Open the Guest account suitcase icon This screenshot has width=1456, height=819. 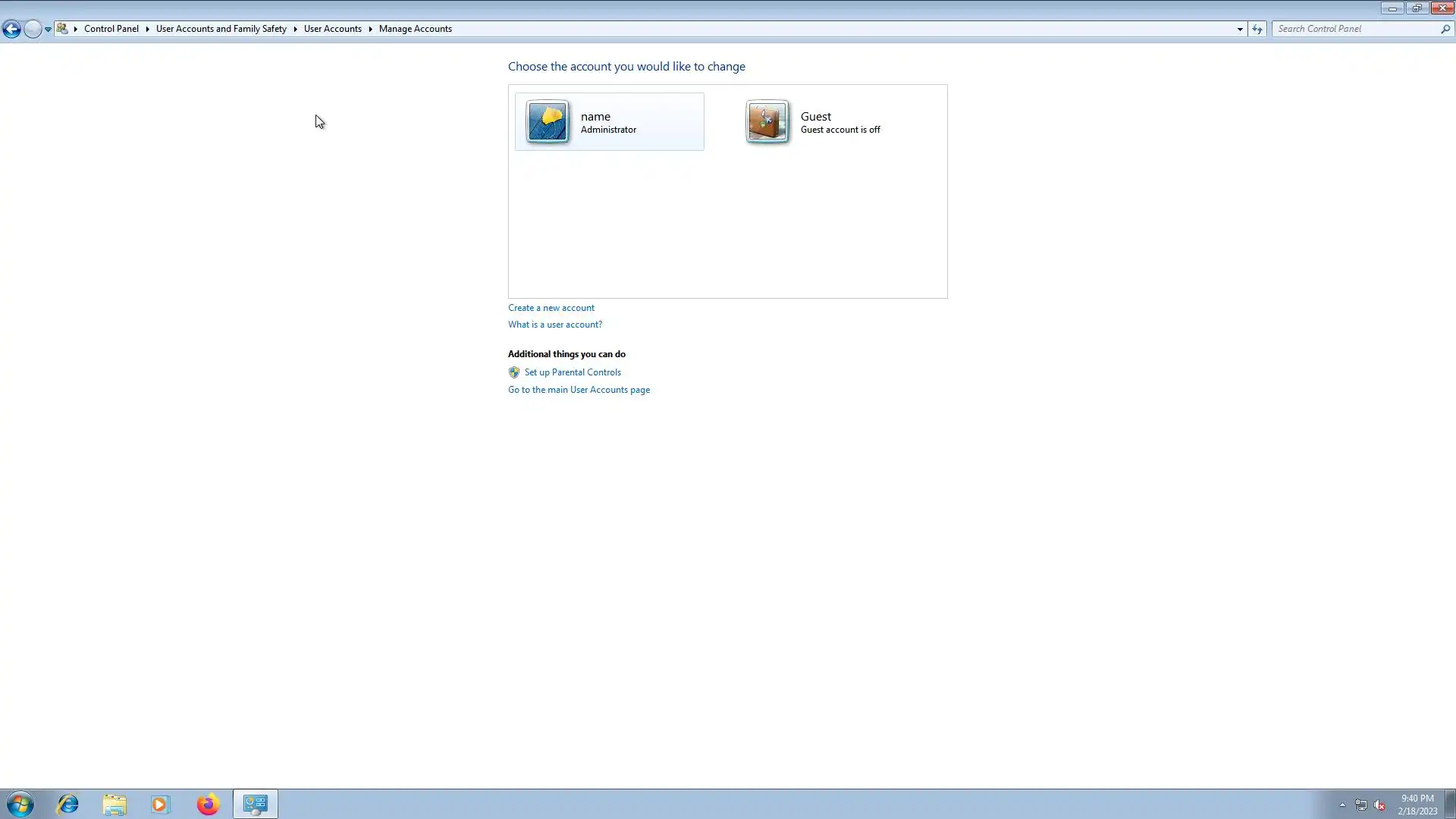[767, 121]
